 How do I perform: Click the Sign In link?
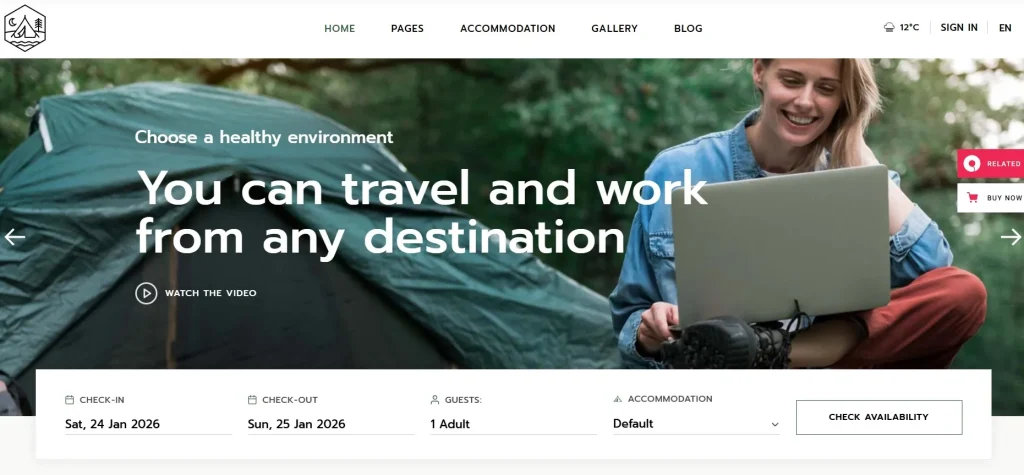[959, 27]
